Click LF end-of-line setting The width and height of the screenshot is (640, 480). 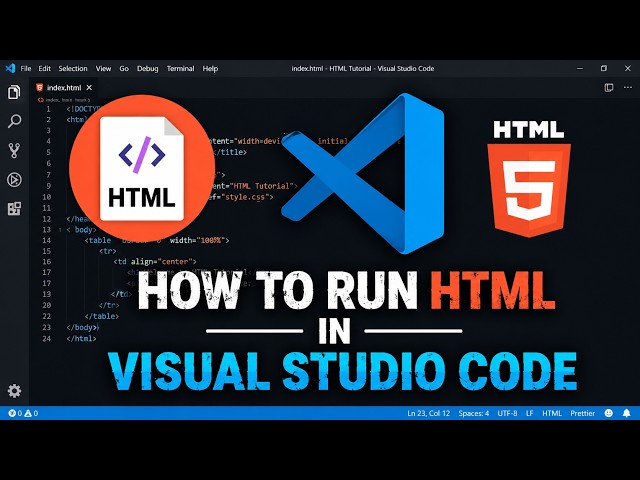tap(529, 413)
